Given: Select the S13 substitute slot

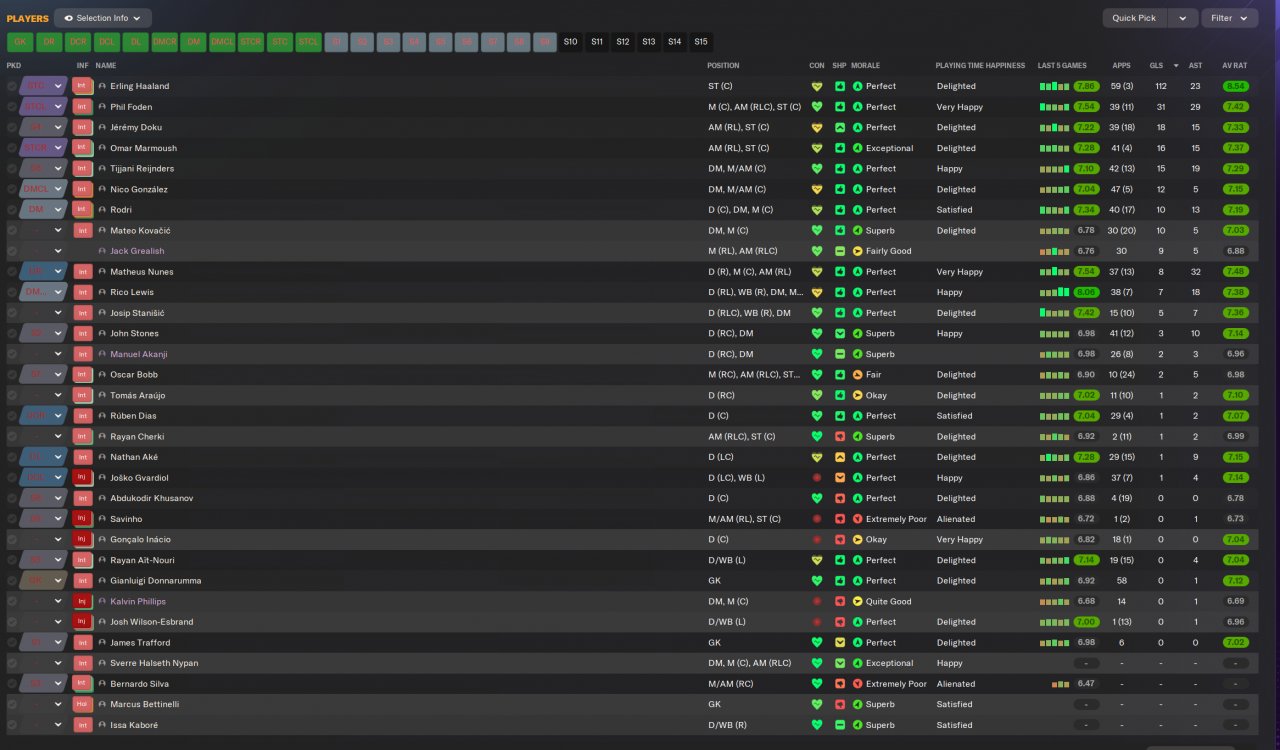Looking at the screenshot, I should coord(649,42).
